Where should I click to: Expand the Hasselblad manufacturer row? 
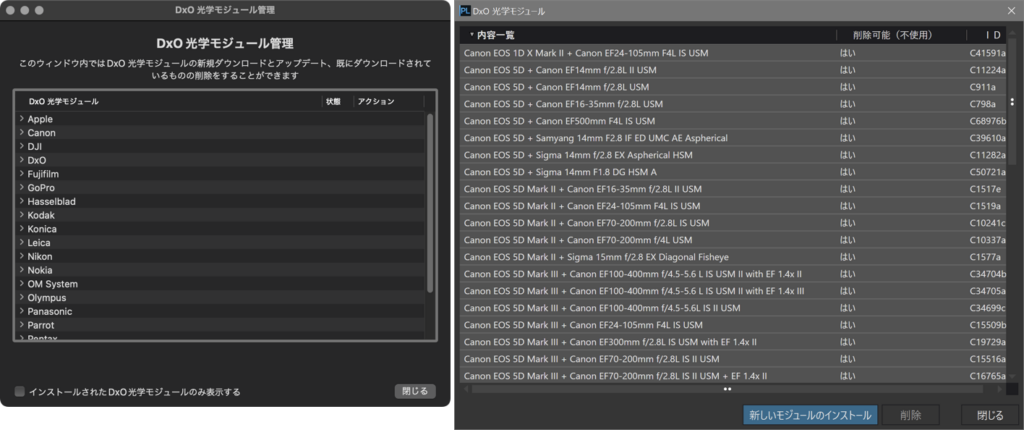22,201
